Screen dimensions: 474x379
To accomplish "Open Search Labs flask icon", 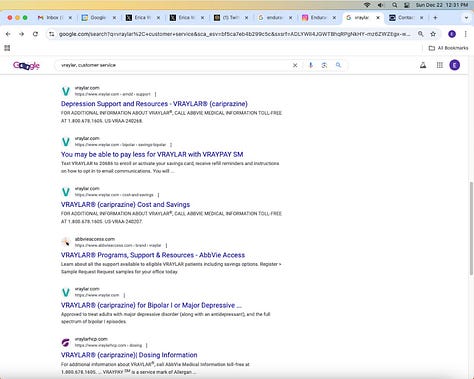I will (423, 65).
